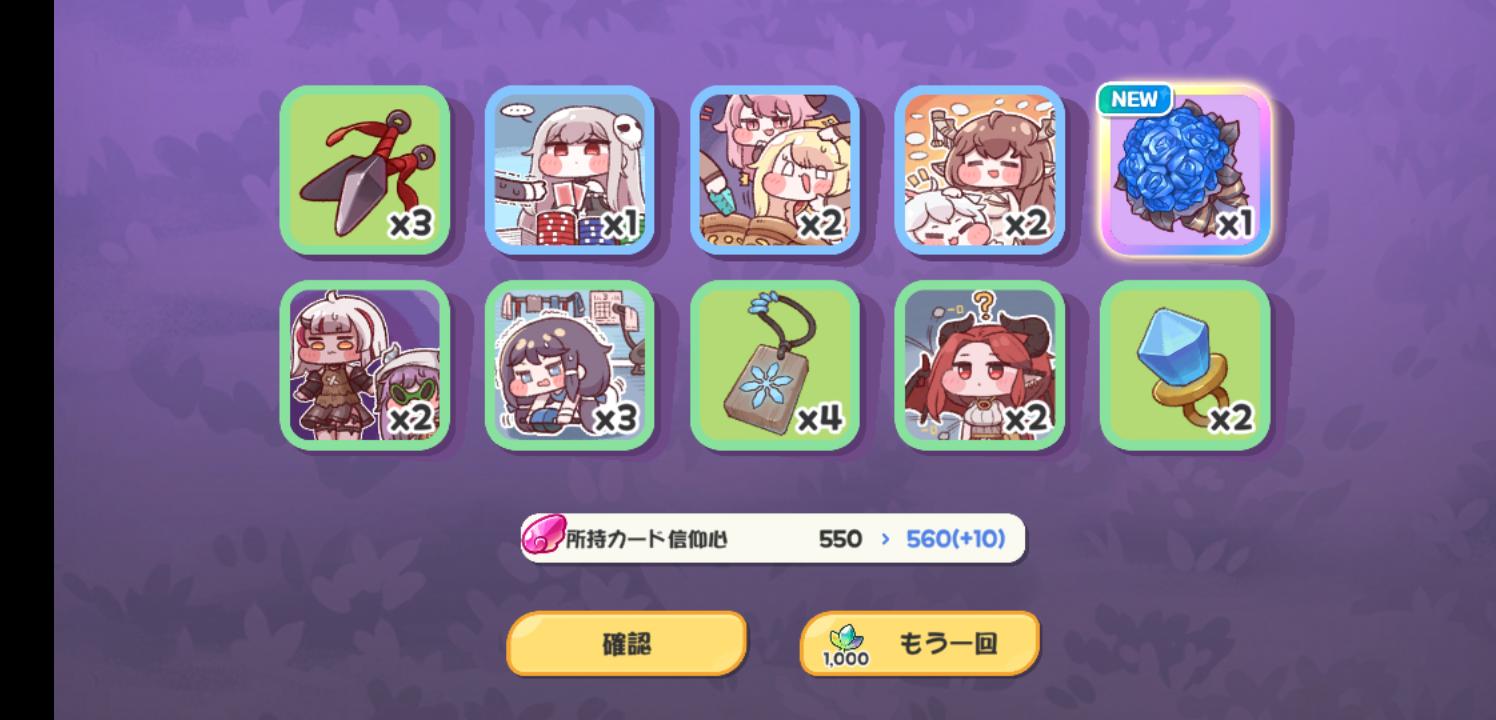1496x720 pixels.
Task: Tap the x4 count on the pendant card
Action: coord(820,420)
